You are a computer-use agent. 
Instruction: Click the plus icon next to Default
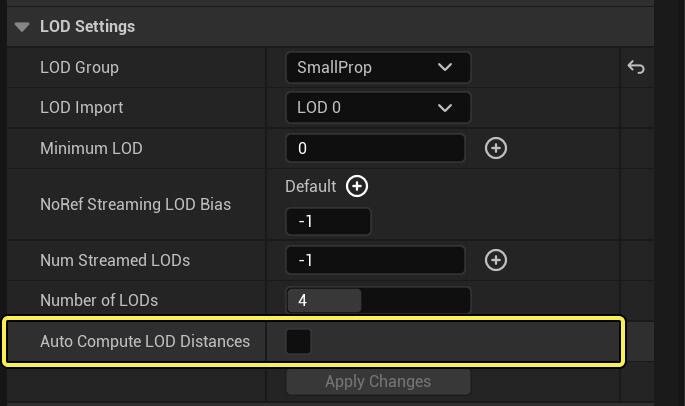click(357, 186)
